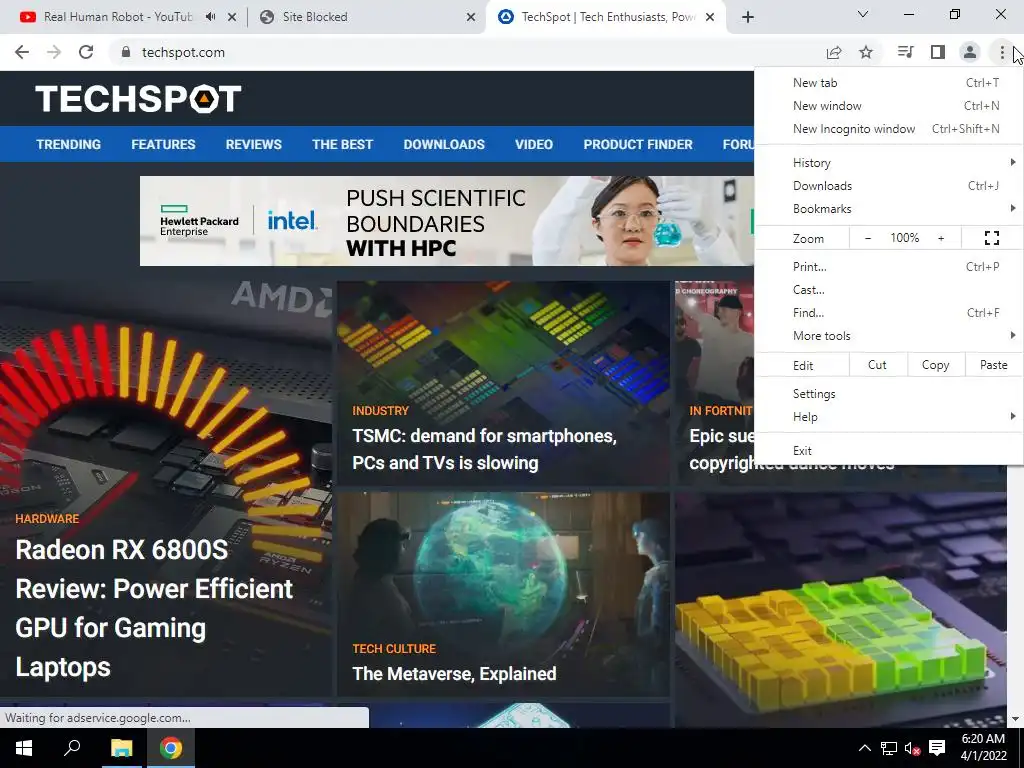Open Settings from the Chrome menu
1024x768 pixels.
click(x=888, y=394)
